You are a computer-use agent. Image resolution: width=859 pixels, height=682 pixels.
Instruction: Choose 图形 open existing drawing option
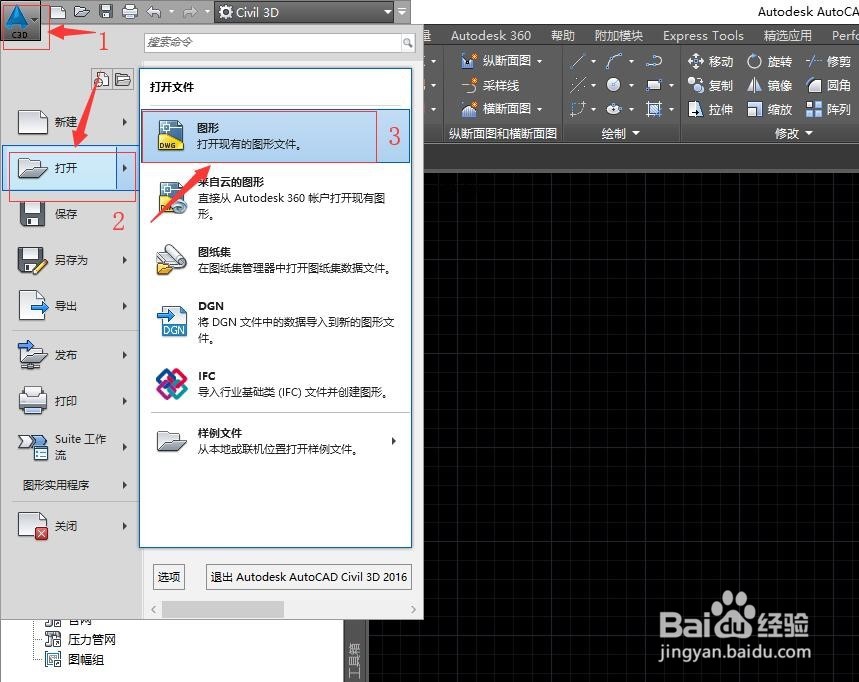[276, 136]
